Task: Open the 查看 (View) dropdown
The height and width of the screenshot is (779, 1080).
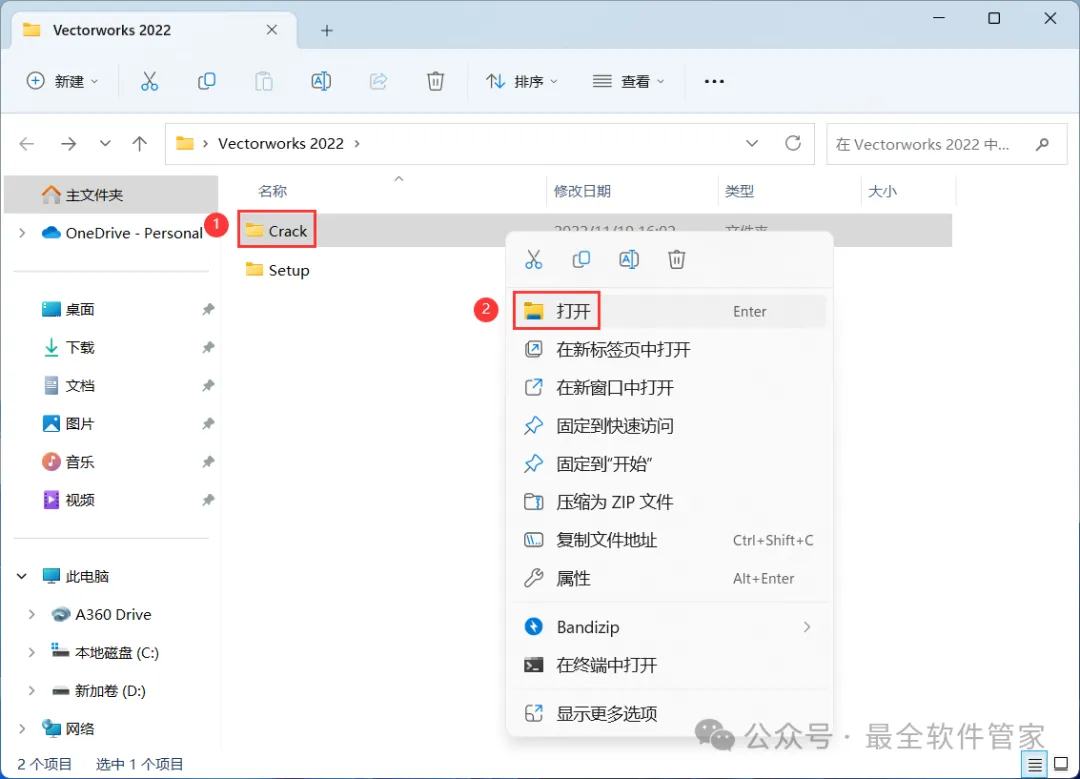Action: click(628, 81)
